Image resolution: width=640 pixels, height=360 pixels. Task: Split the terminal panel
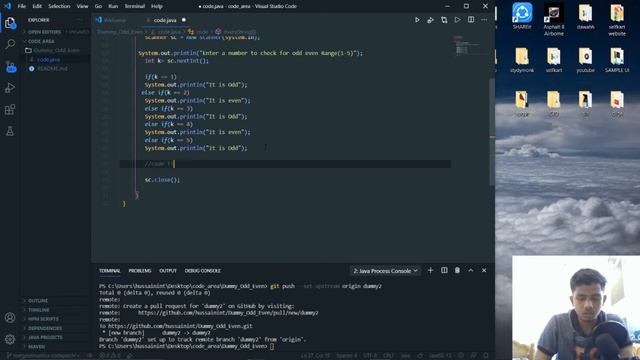(x=444, y=270)
